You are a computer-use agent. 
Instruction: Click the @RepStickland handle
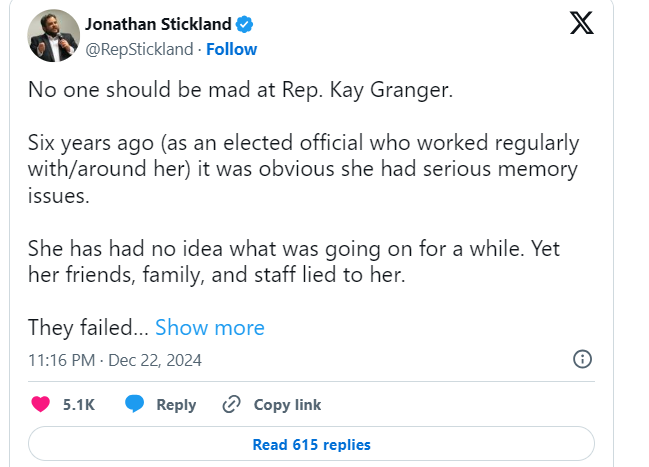[139, 49]
